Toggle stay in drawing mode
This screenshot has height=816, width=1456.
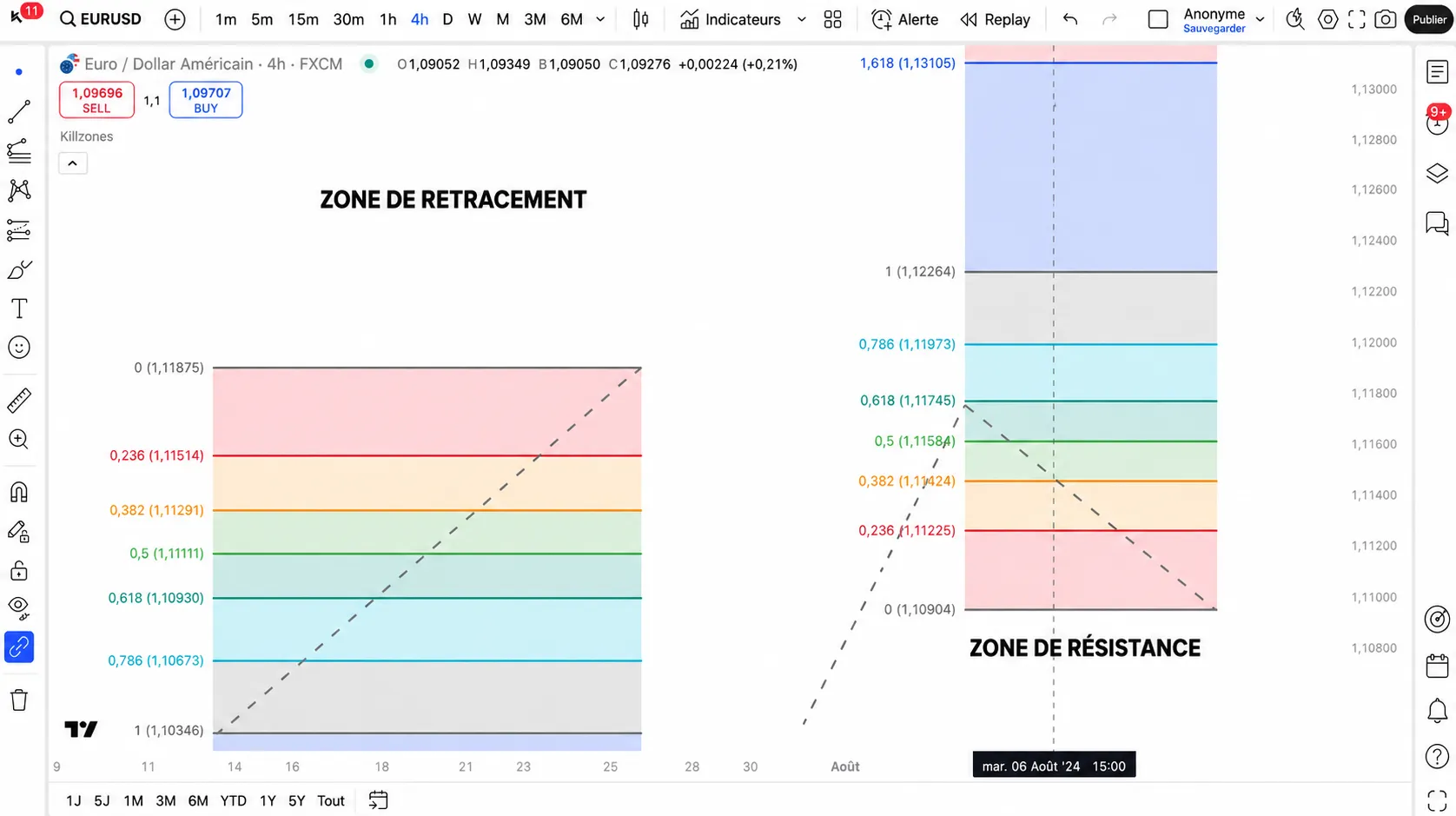coord(19,531)
